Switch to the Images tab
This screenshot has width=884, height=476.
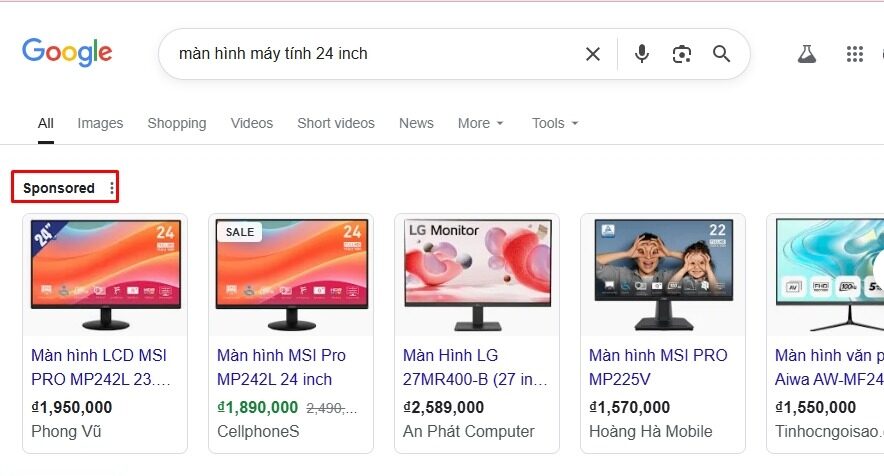(100, 124)
